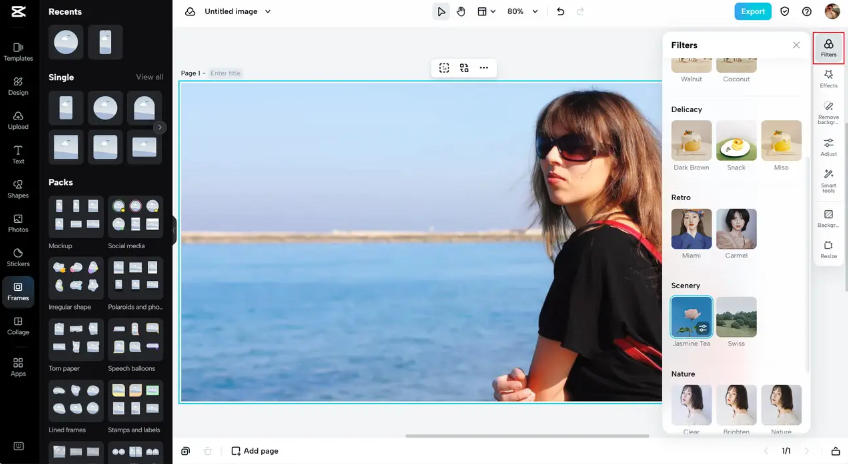
Task: Click the duplicate page icon at bottom
Action: coord(186,451)
